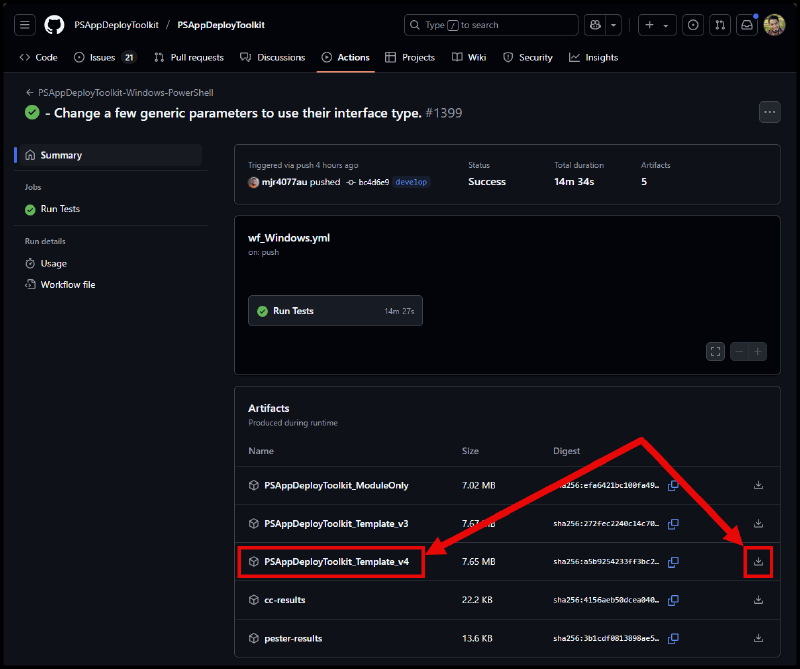
Task: Open the Copilot dropdown arrow
Action: pos(614,25)
